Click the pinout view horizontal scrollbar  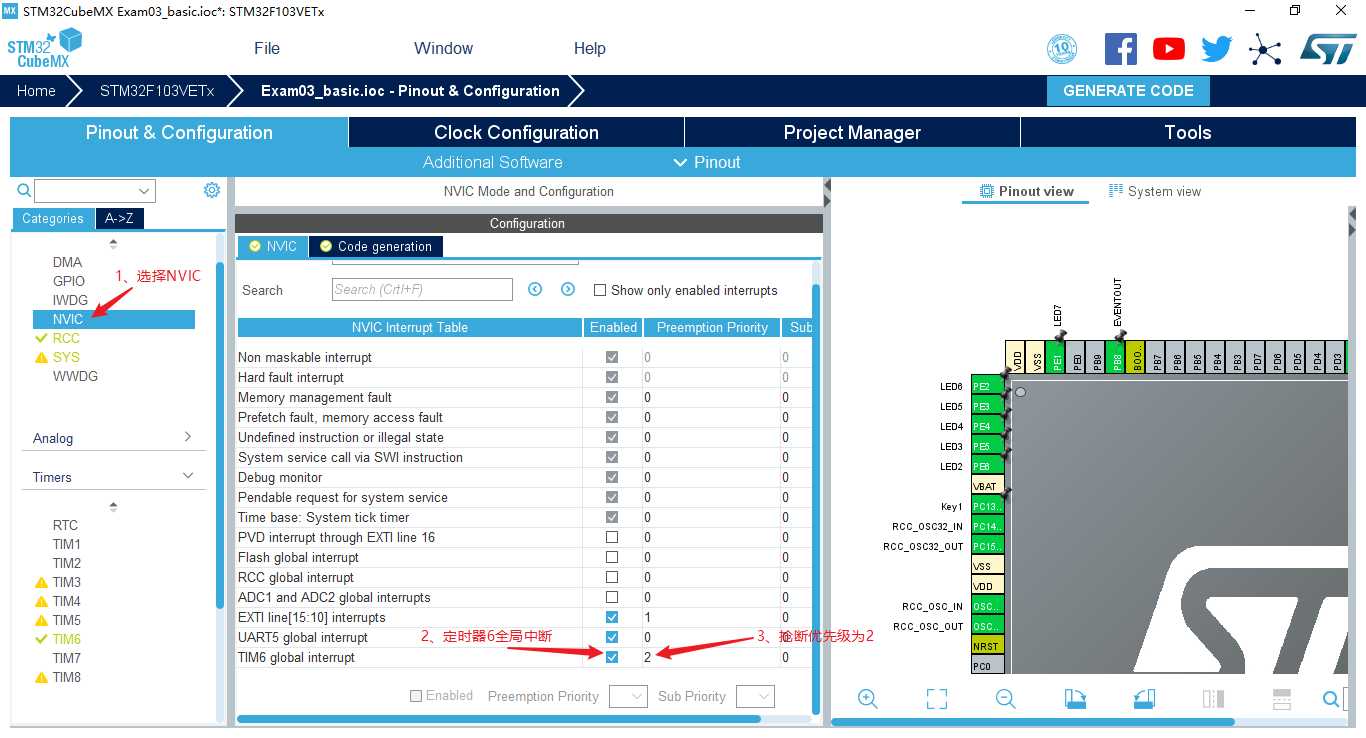click(1033, 721)
